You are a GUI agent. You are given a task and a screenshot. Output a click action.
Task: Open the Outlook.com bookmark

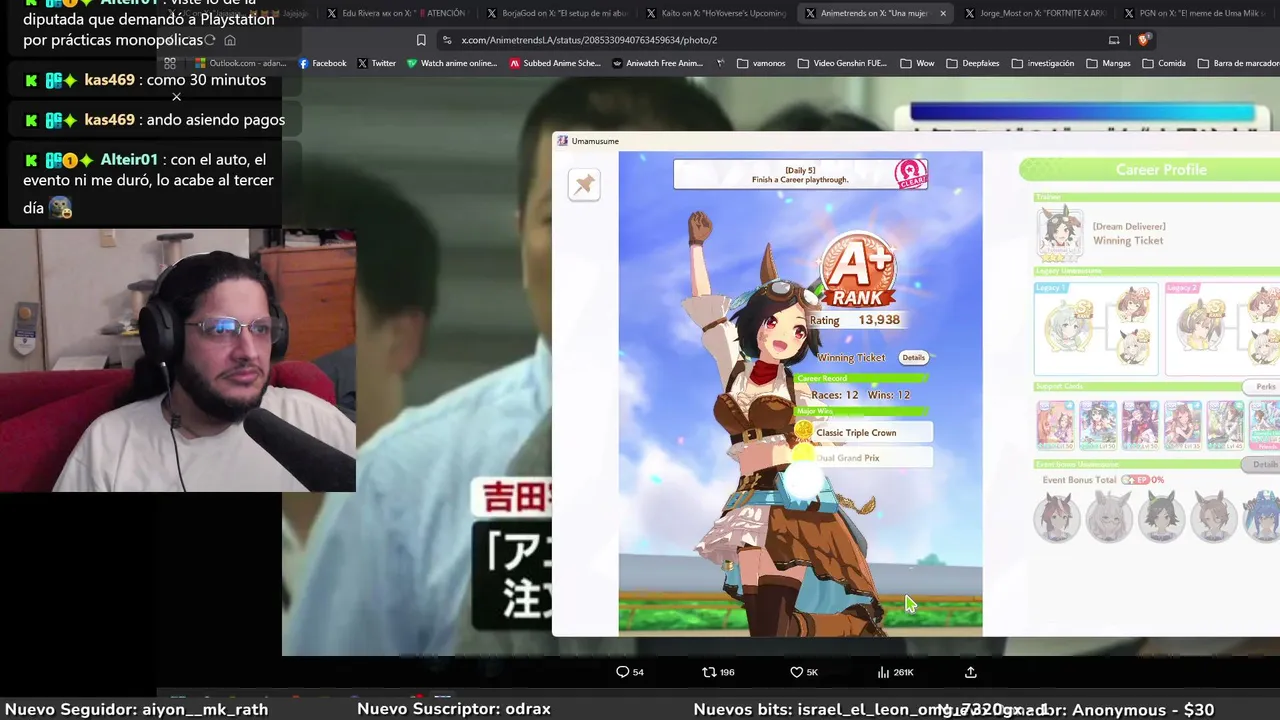tap(241, 63)
